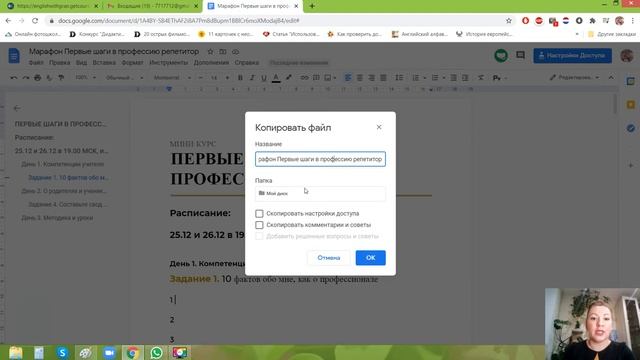Open the Инструменты menu
The height and width of the screenshot is (360, 640).
(x=169, y=63)
